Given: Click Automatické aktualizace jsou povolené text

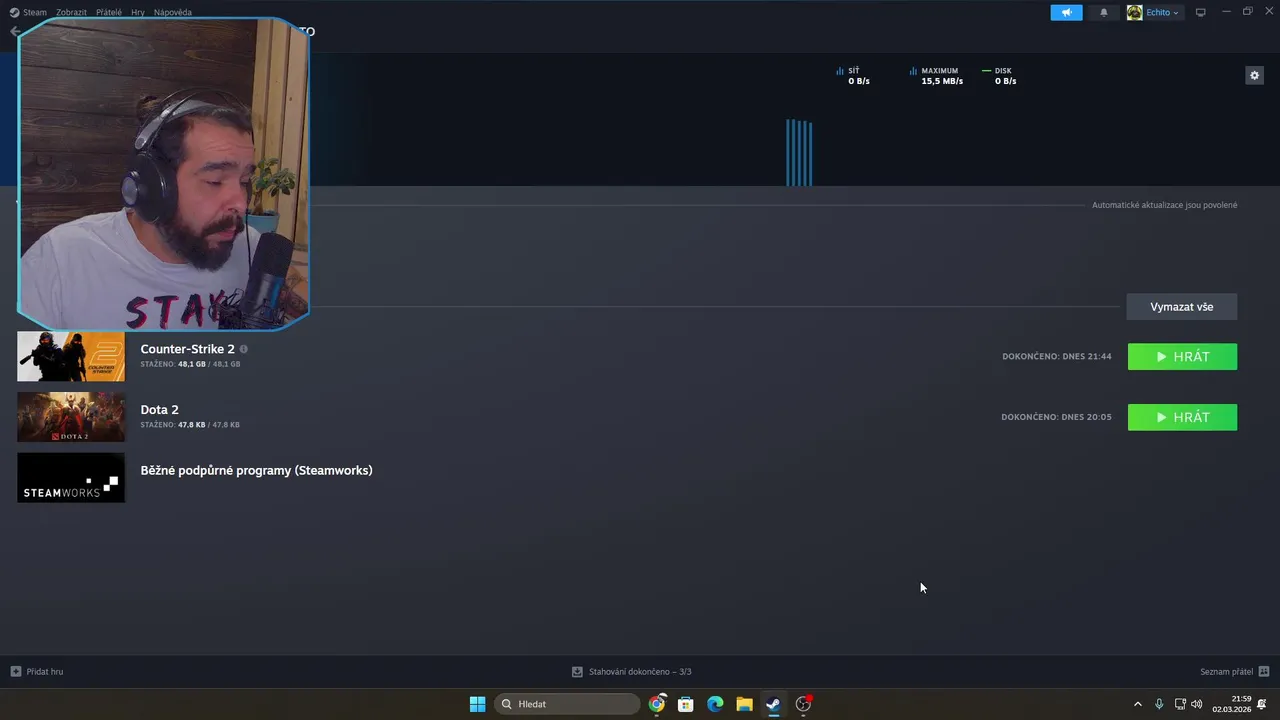Looking at the screenshot, I should coord(1164,205).
